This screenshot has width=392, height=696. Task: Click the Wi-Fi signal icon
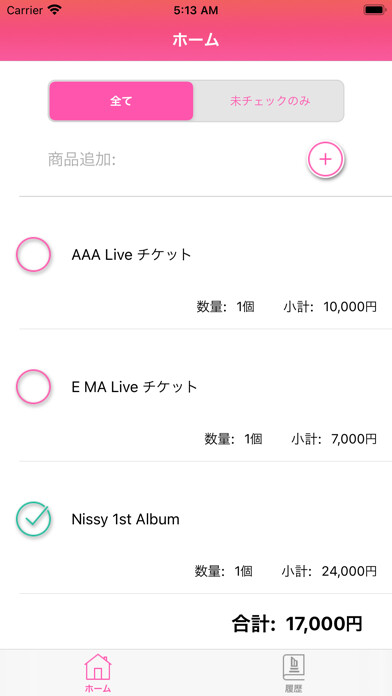pos(55,10)
